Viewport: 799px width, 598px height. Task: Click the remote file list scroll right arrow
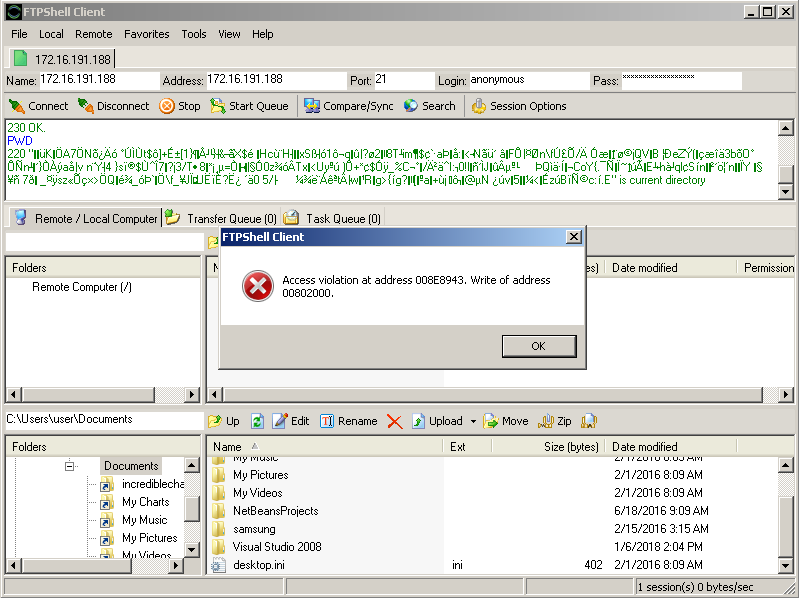click(786, 394)
